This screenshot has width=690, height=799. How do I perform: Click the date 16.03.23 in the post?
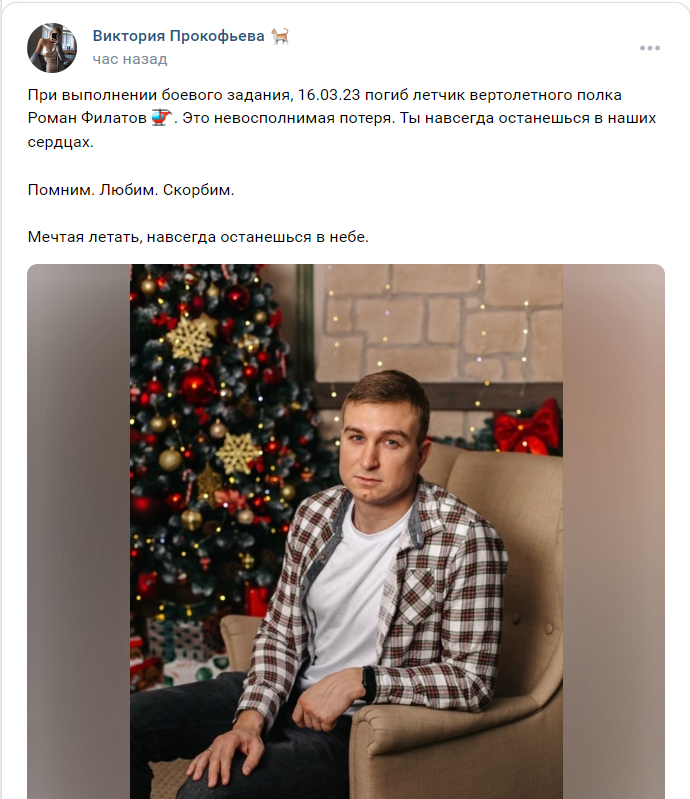[x=329, y=95]
